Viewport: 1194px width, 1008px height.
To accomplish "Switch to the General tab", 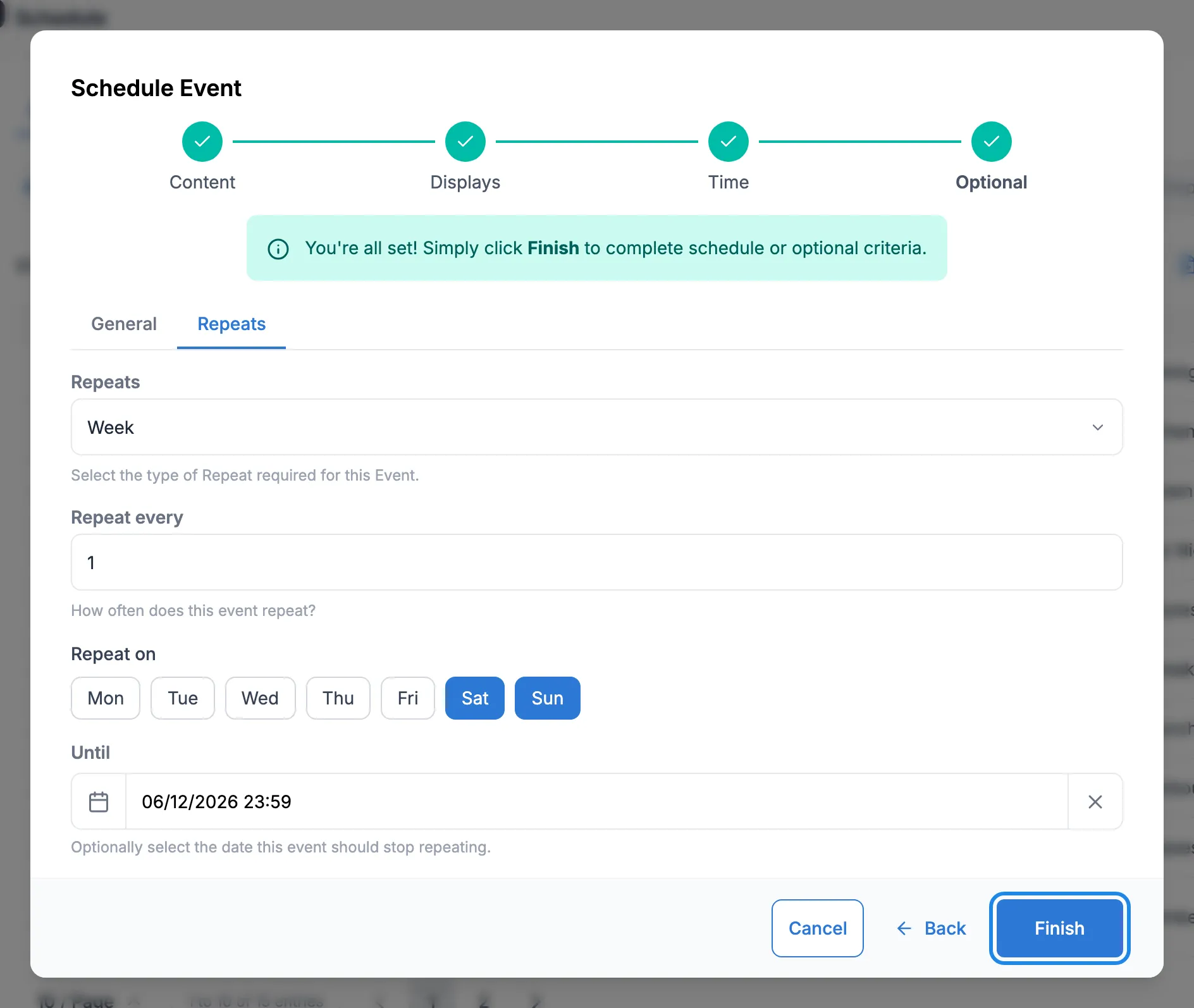I will (124, 324).
